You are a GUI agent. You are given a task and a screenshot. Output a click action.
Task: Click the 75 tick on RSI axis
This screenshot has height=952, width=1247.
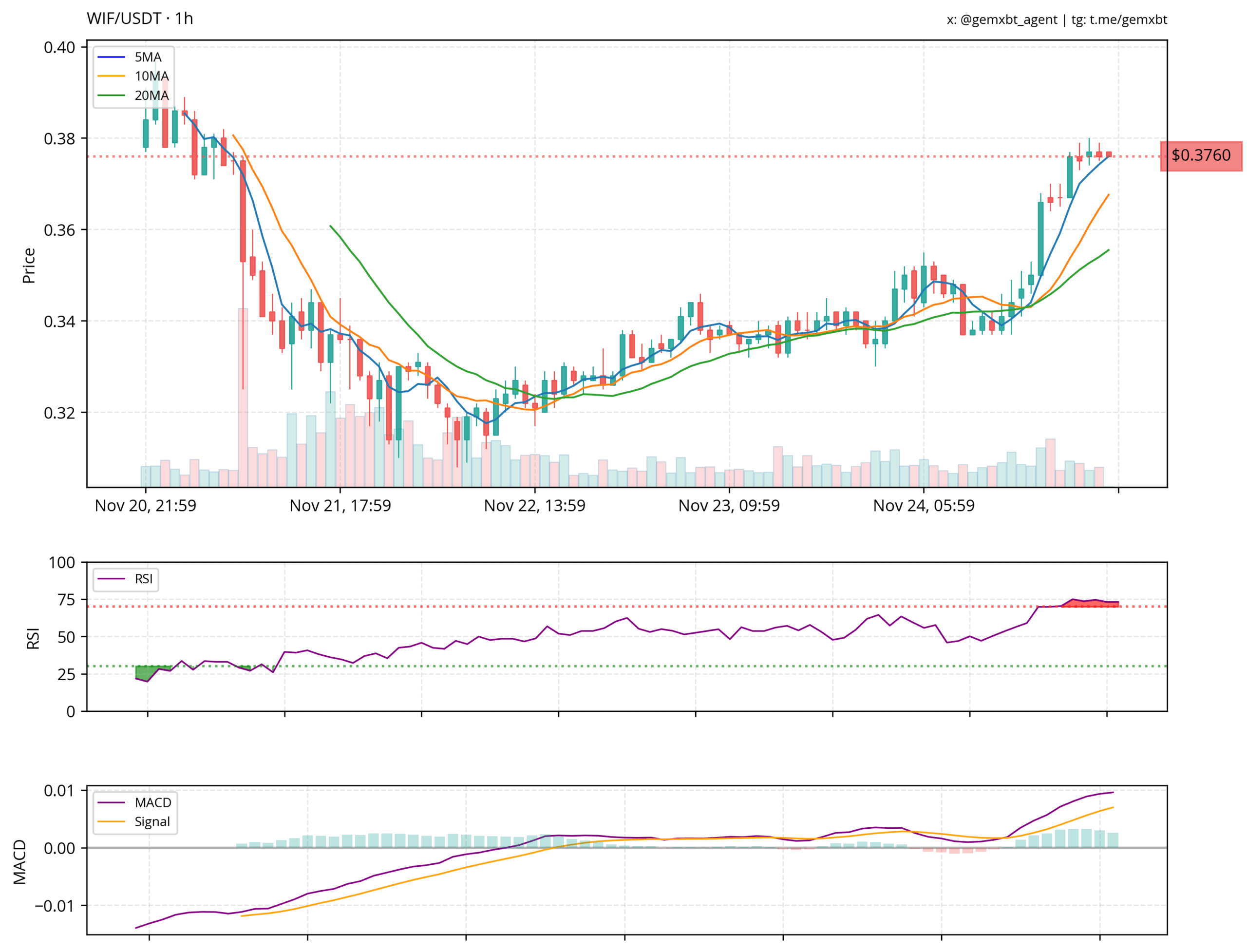66,600
